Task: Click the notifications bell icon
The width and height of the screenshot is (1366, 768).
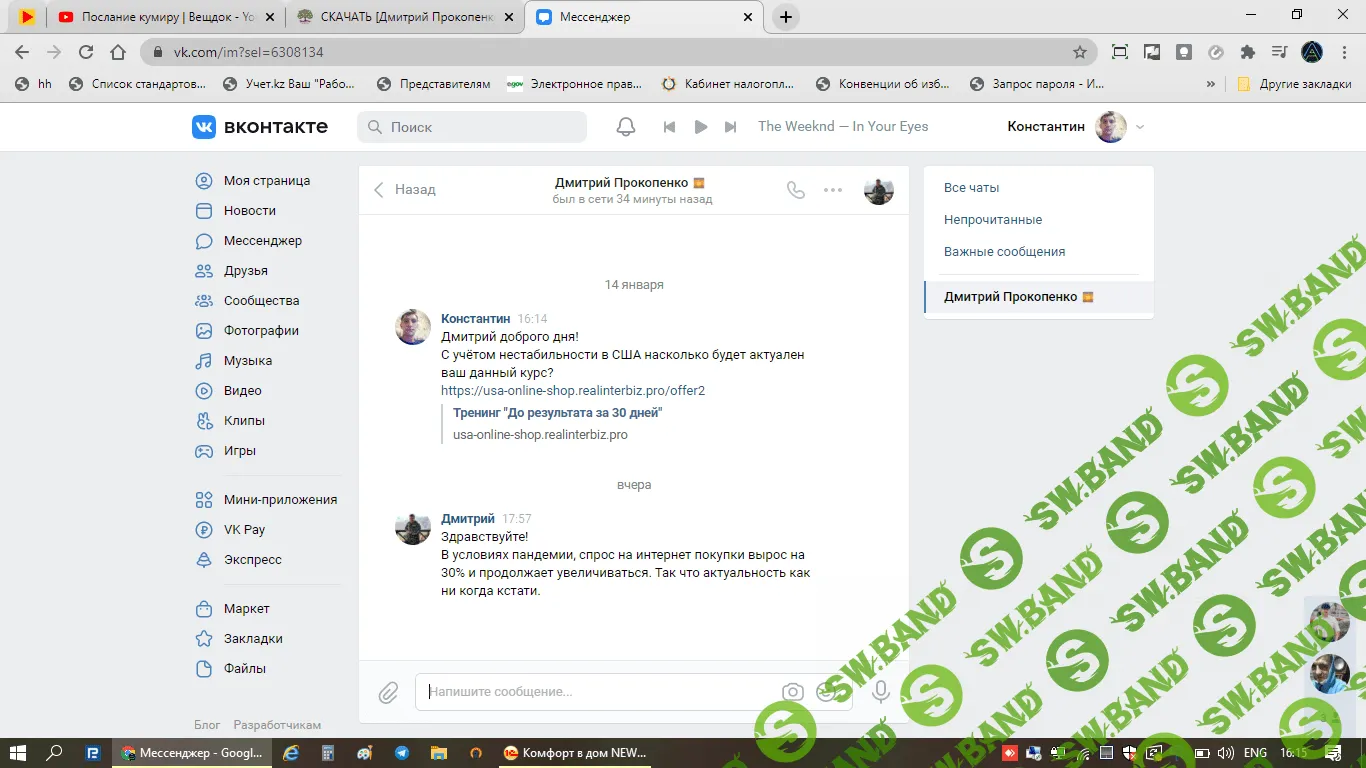Action: 626,127
